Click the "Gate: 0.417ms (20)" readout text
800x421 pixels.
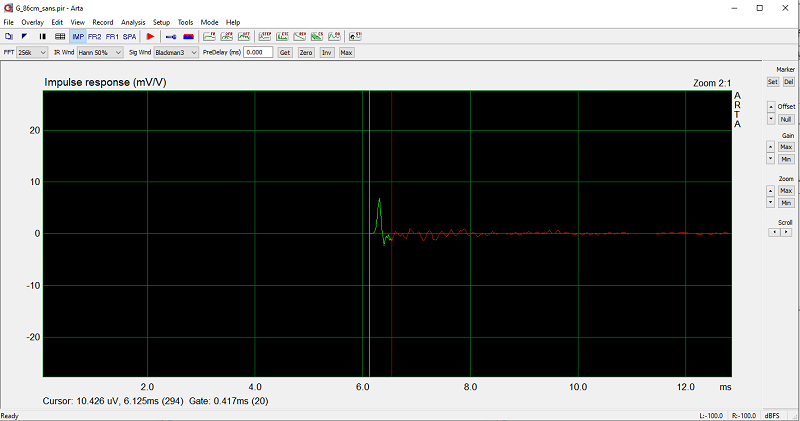pos(229,401)
